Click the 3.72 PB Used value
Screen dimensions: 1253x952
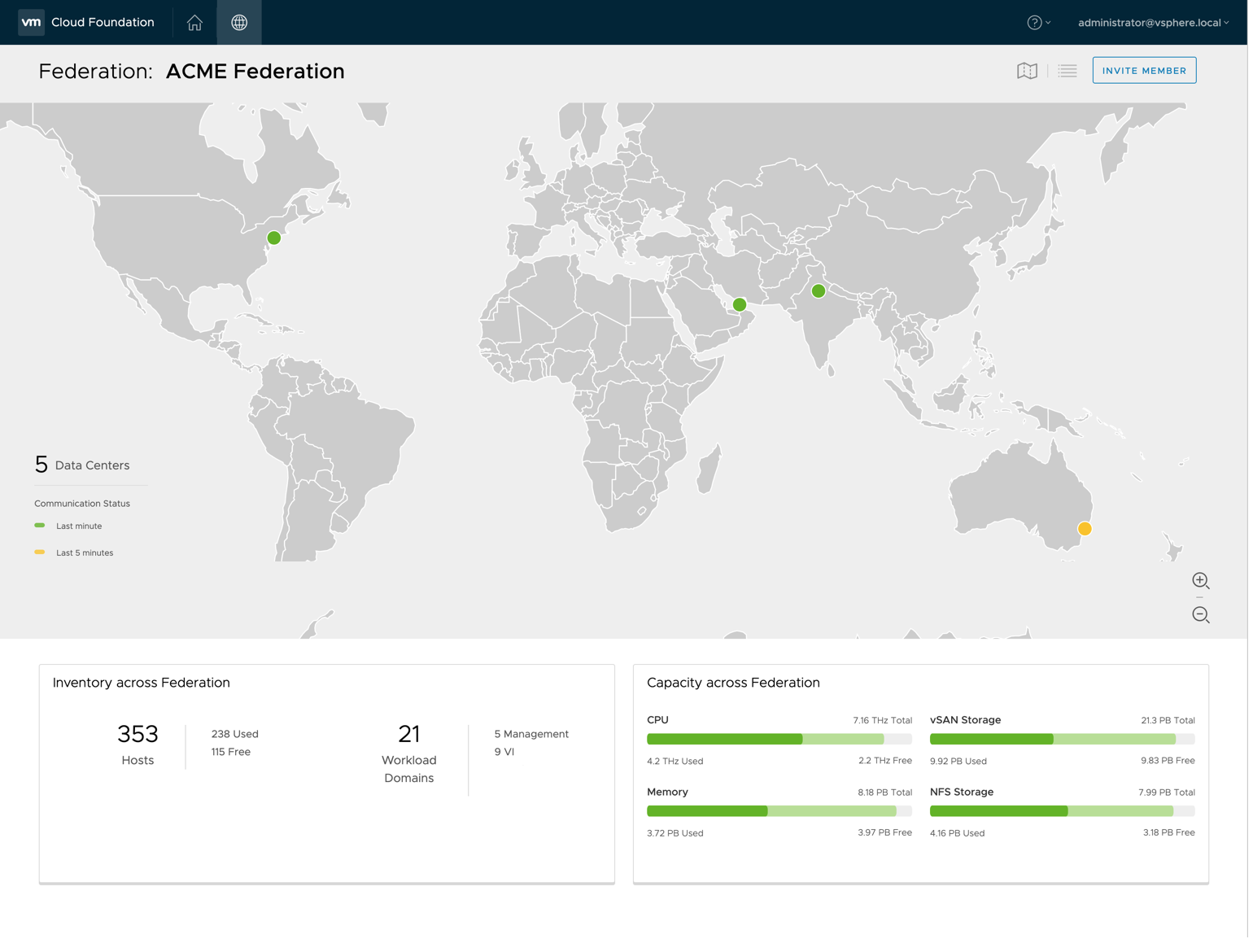click(x=675, y=833)
